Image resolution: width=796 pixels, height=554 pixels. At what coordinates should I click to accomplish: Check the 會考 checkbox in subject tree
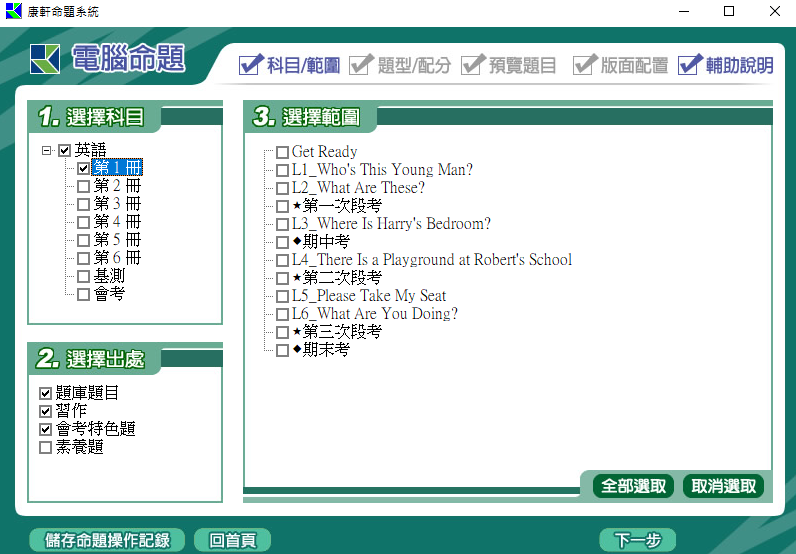click(83, 294)
